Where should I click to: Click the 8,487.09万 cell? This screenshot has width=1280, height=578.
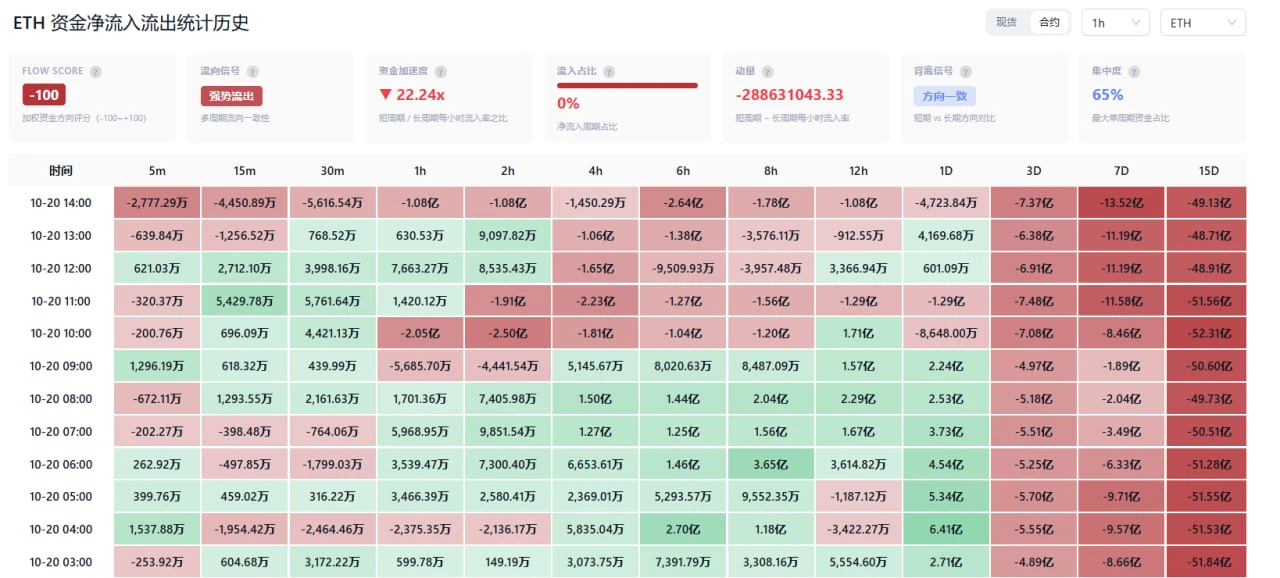click(770, 366)
